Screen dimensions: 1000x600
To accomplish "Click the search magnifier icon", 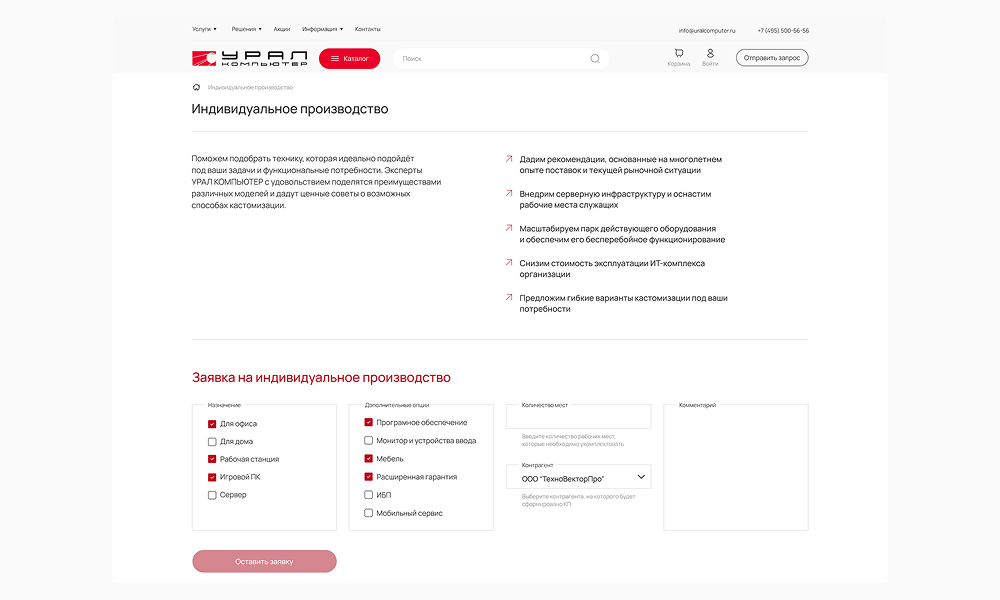I will coord(595,59).
